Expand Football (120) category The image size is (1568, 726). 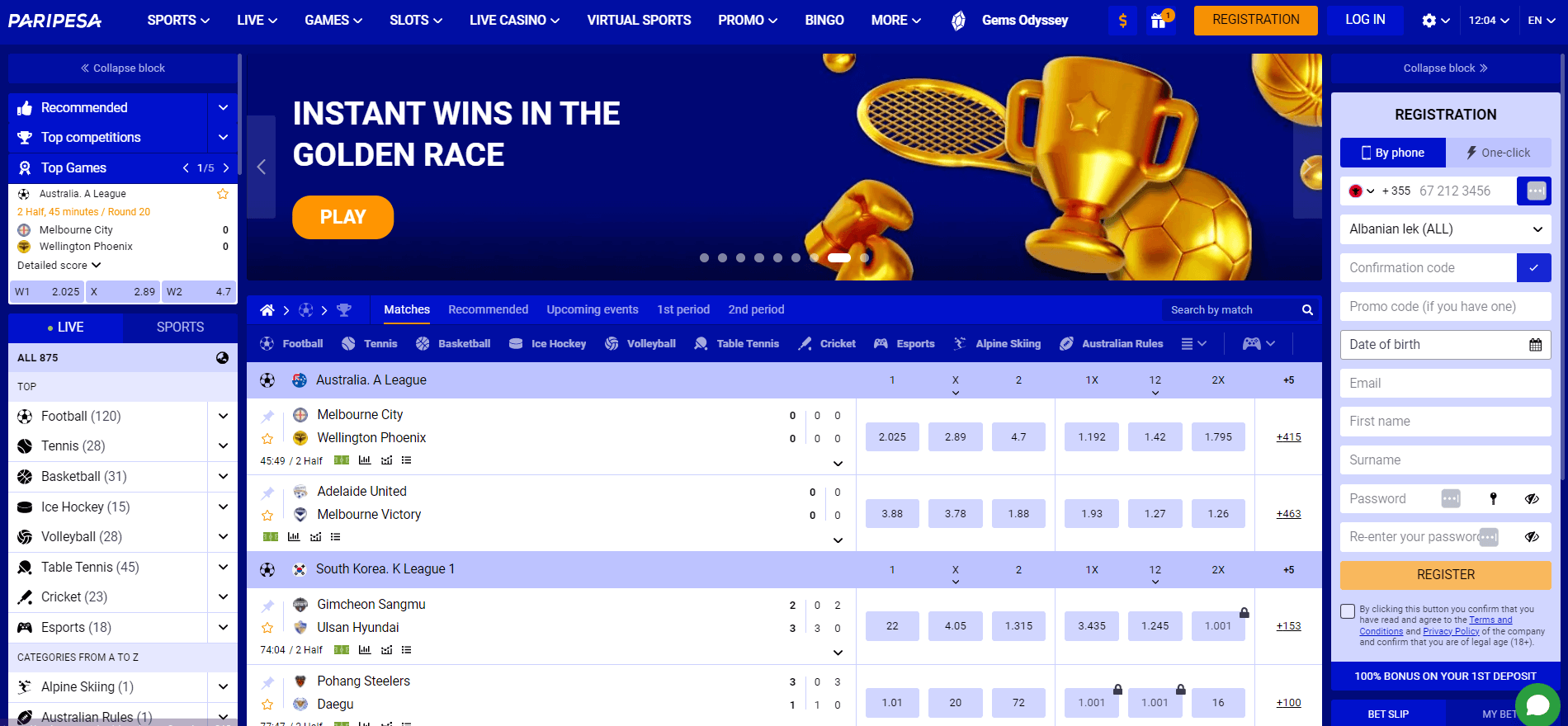pyautogui.click(x=223, y=416)
